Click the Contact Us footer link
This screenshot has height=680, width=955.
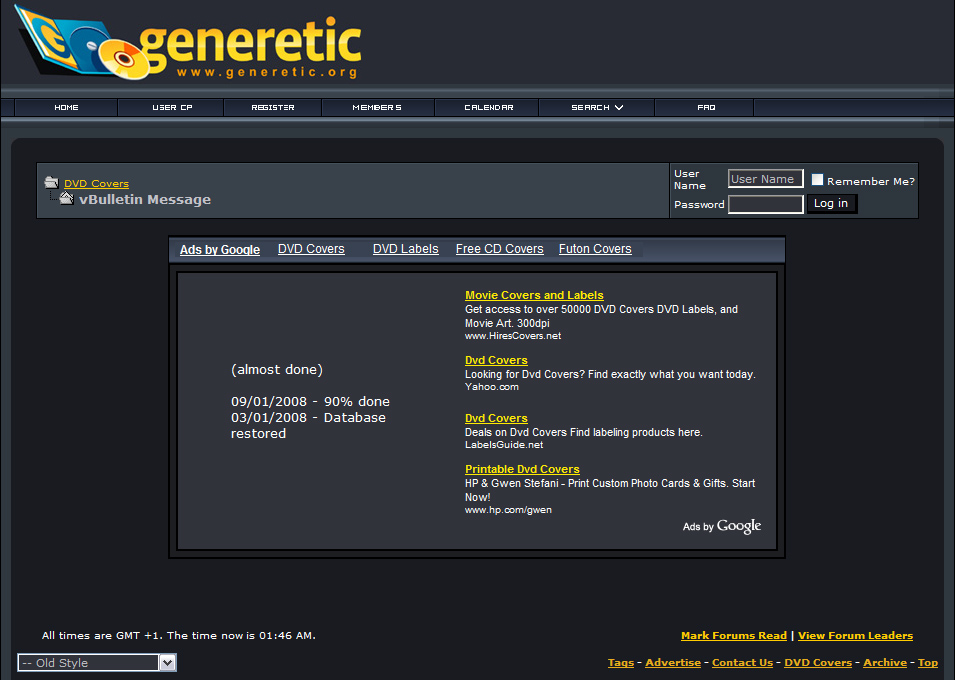pos(742,662)
